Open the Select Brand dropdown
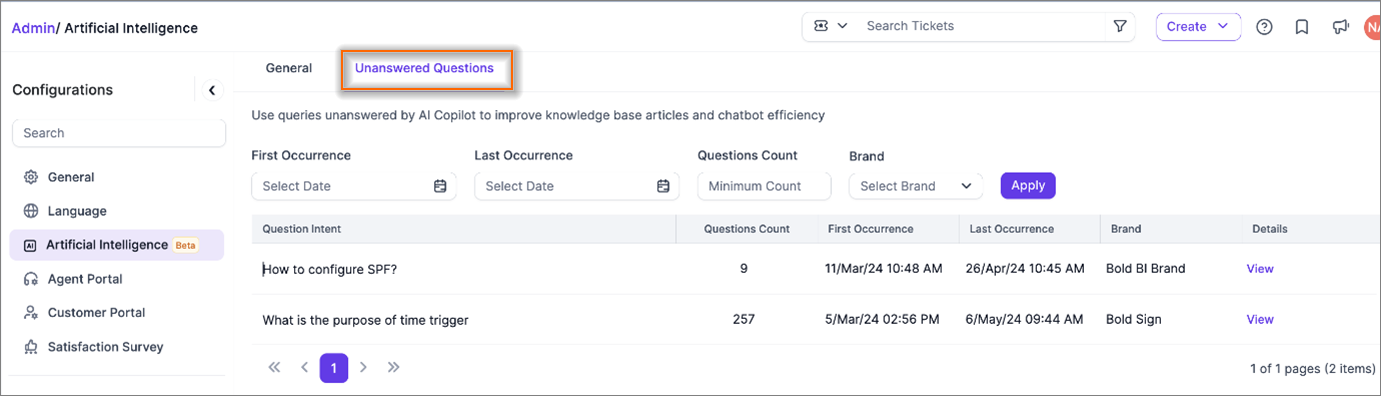 [915, 186]
